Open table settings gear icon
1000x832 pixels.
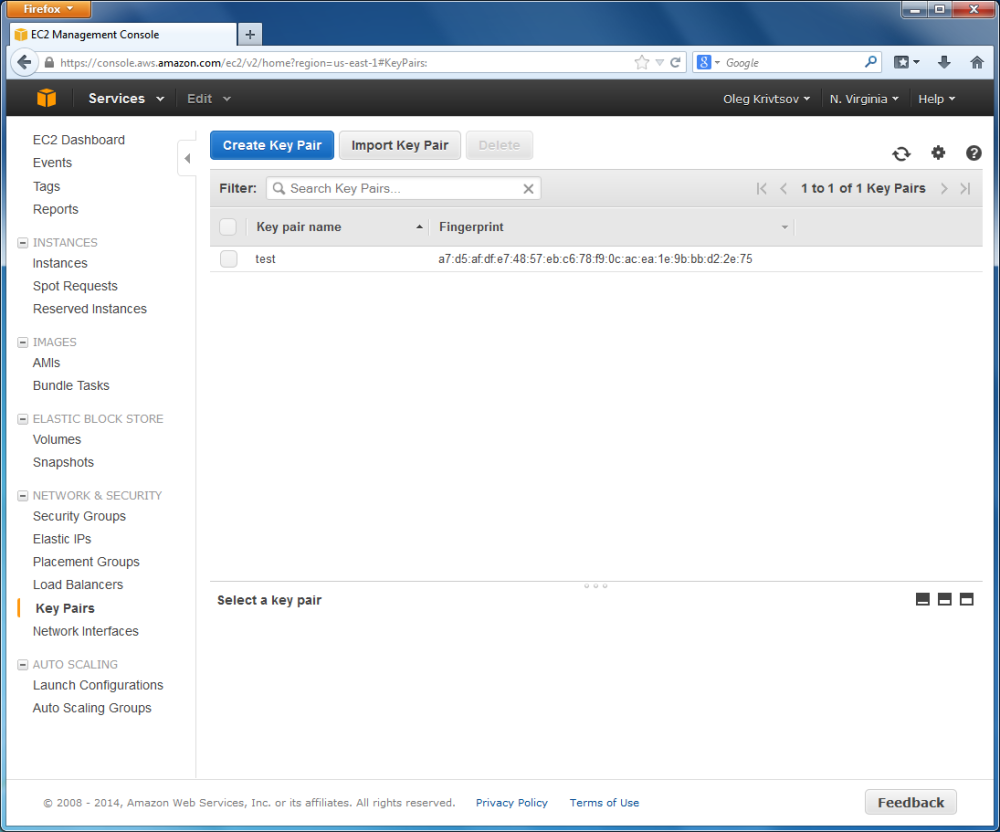coord(938,153)
